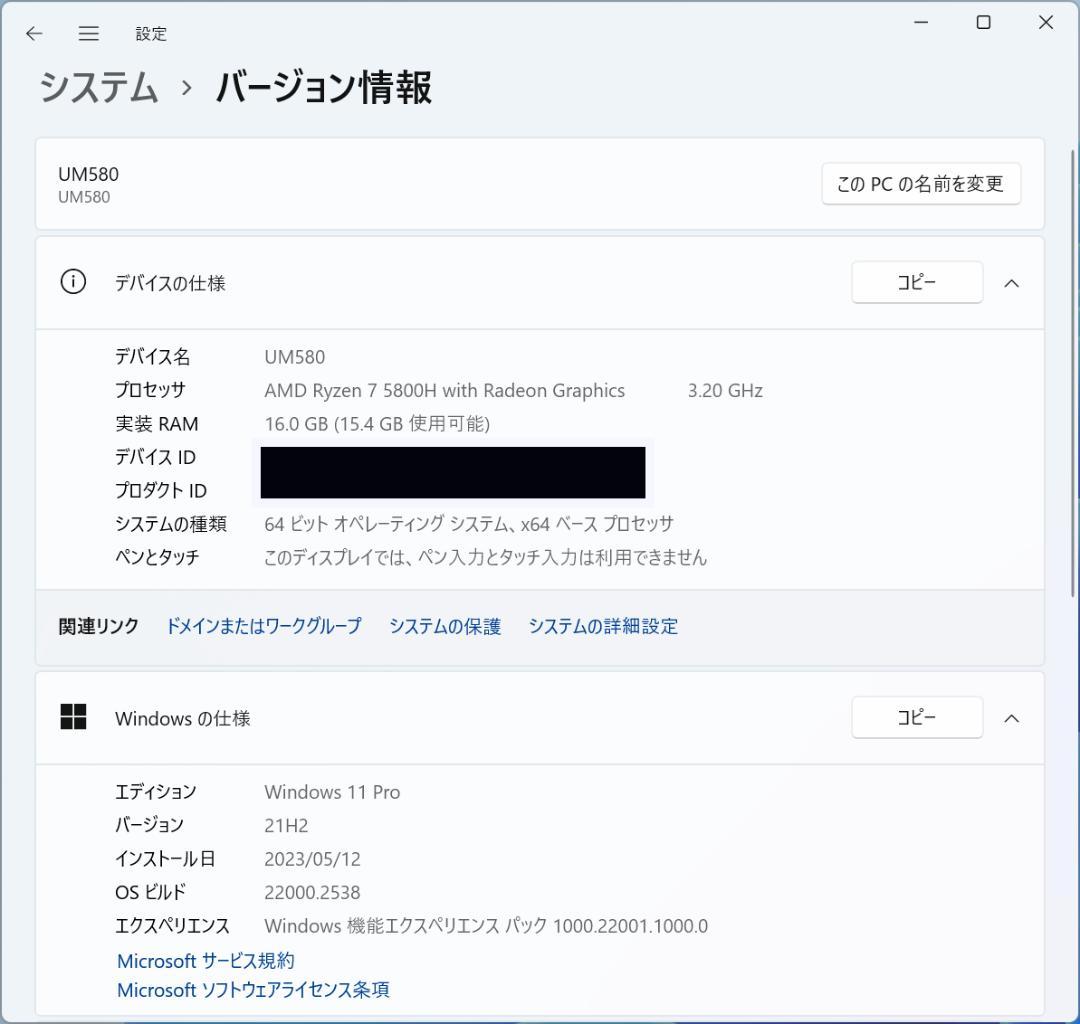Open the システムの保護 link
Screen dimensions: 1080x1024
444,626
